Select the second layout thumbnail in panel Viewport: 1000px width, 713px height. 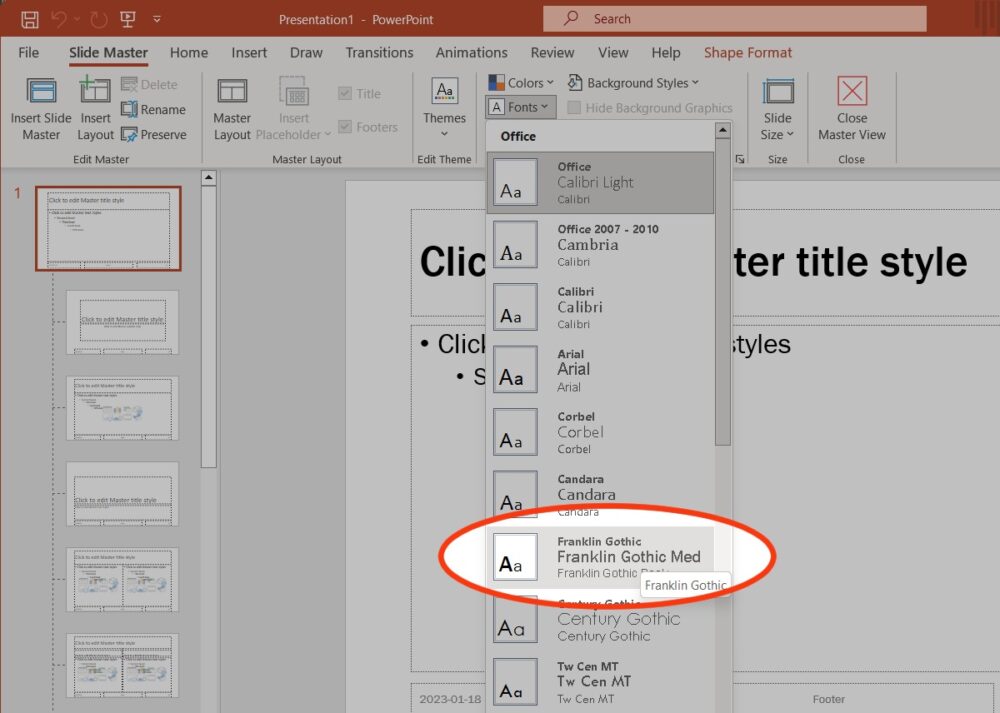(122, 322)
